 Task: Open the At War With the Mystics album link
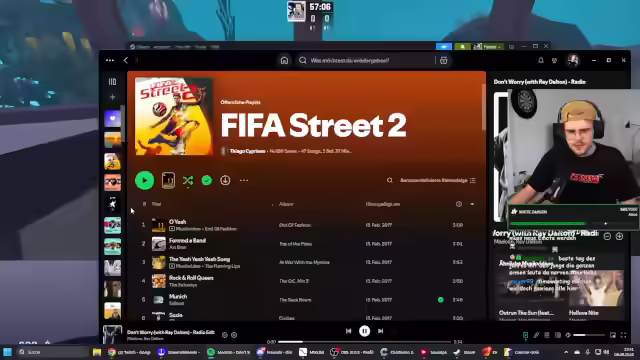(x=304, y=262)
